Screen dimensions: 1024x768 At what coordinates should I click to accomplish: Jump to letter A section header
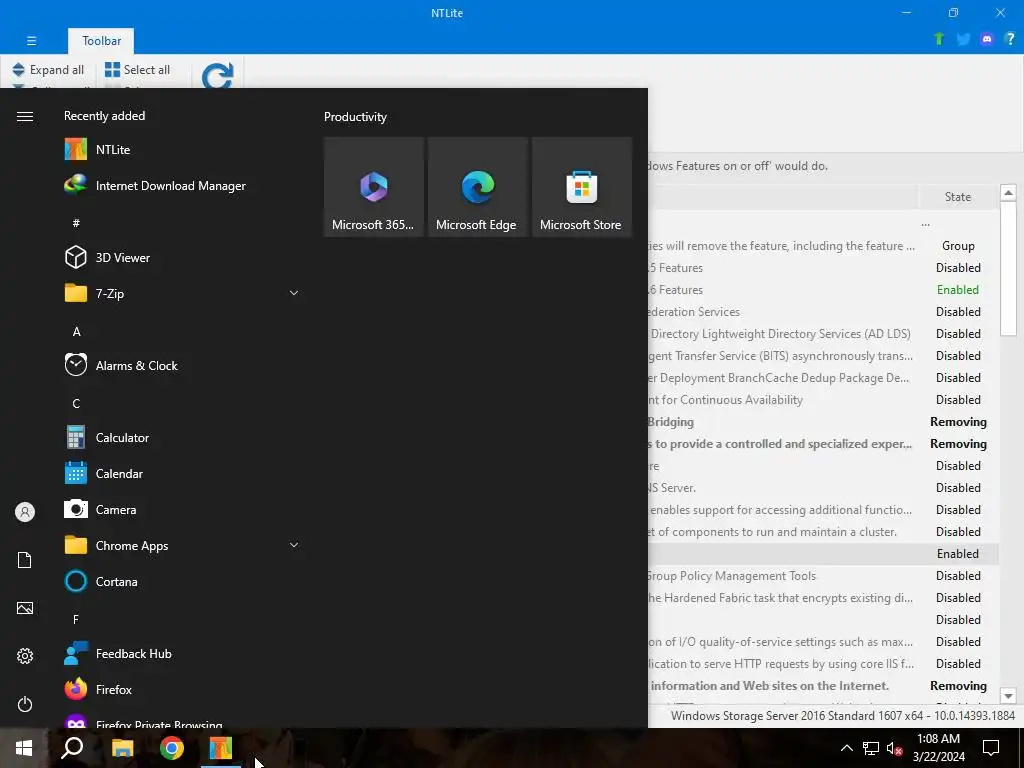pyautogui.click(x=76, y=332)
